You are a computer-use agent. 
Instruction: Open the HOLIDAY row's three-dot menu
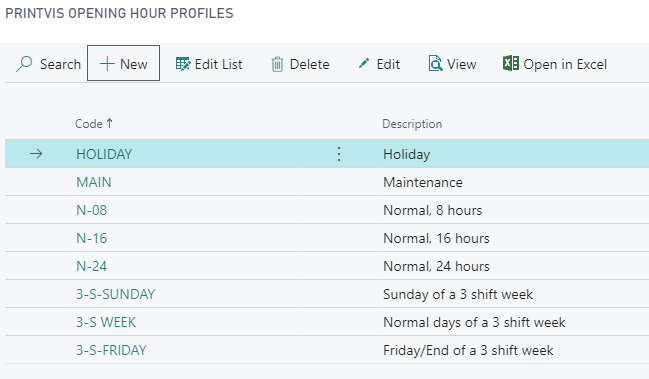(x=339, y=154)
